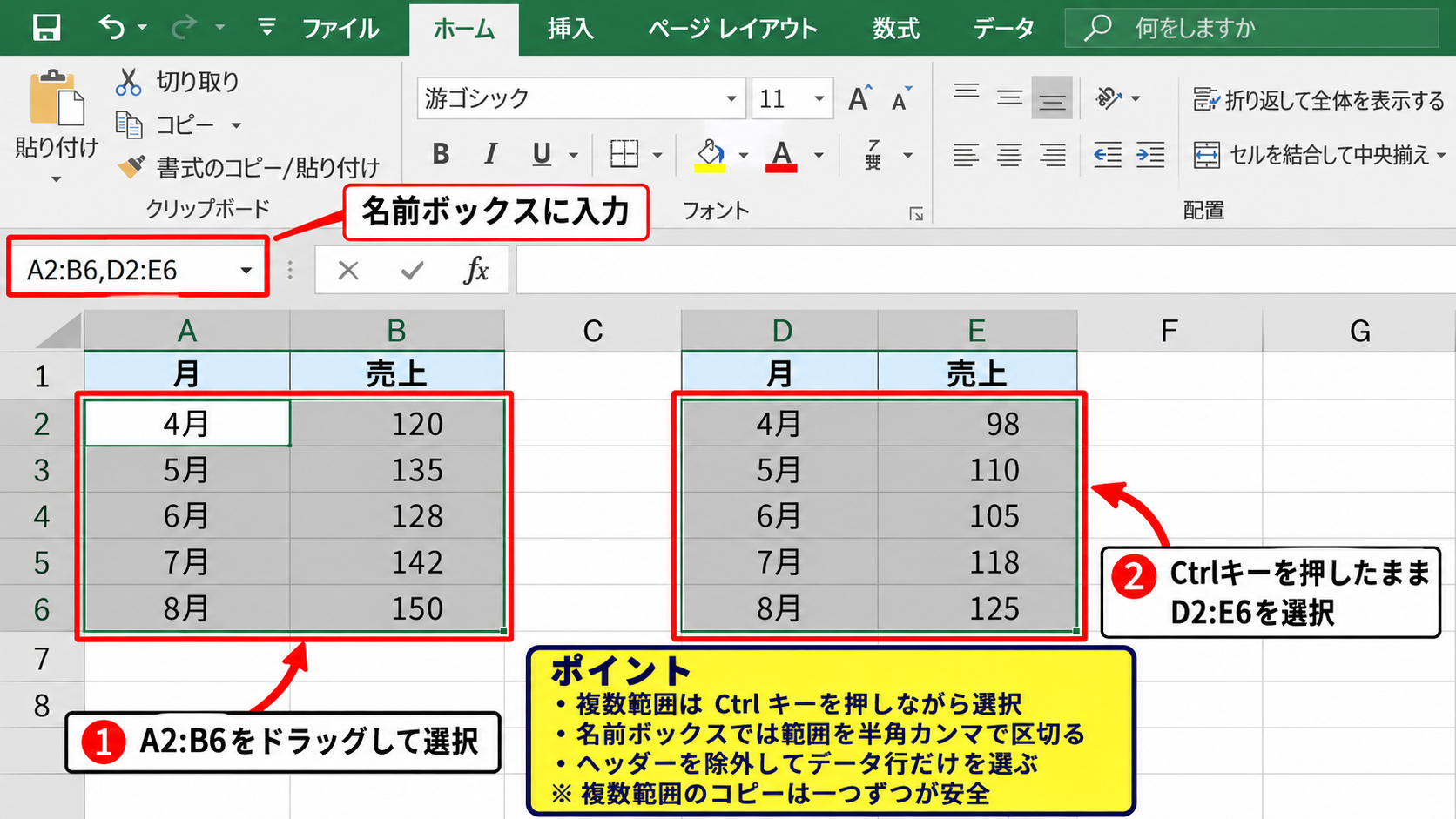Screen dimensions: 1456x819
Task: Click the Borders grid icon
Action: click(x=624, y=154)
